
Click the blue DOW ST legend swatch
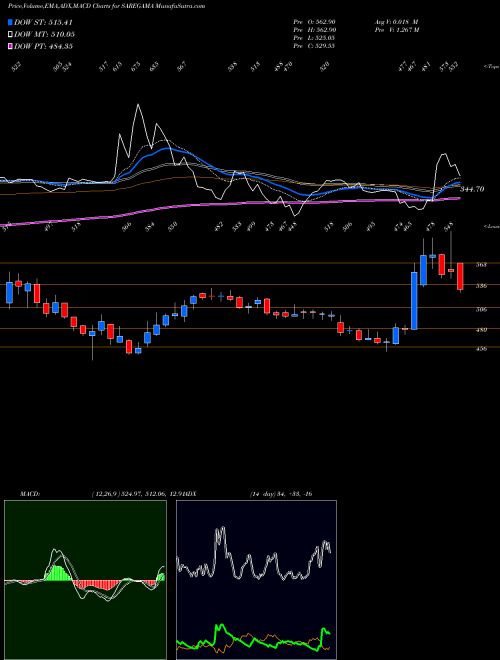11,22
